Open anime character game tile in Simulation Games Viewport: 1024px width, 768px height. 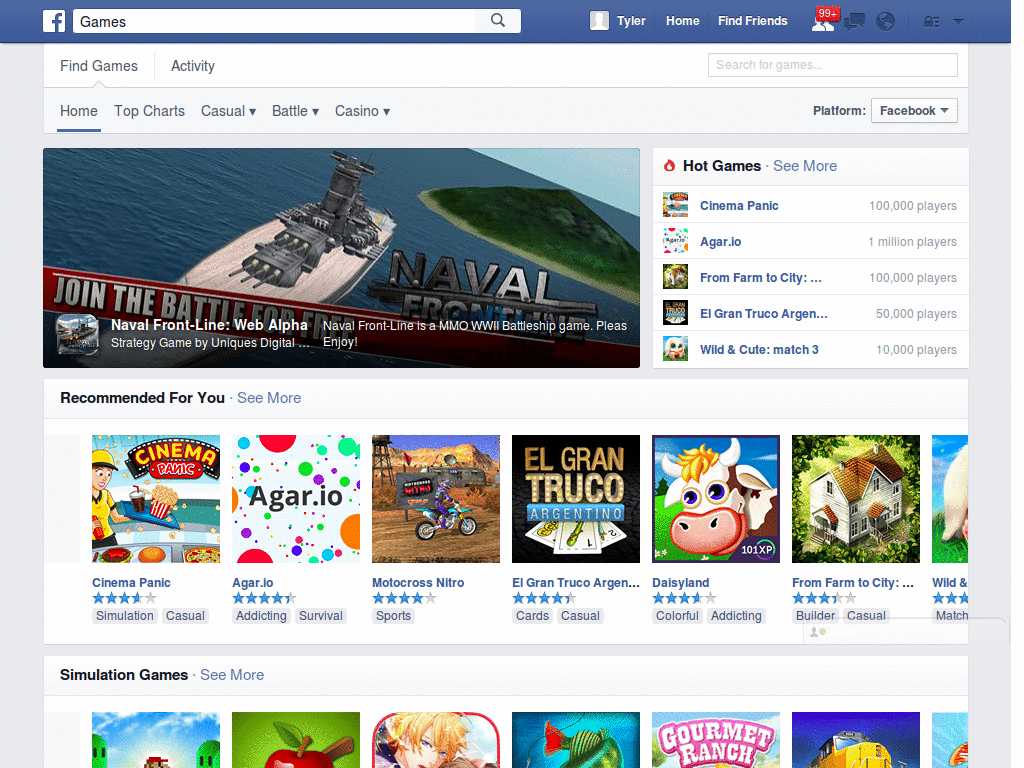pos(436,740)
